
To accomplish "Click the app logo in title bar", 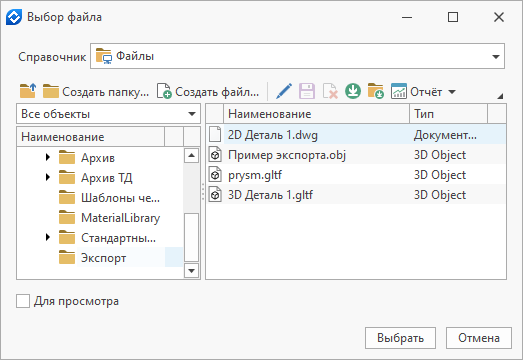I will click(x=14, y=17).
